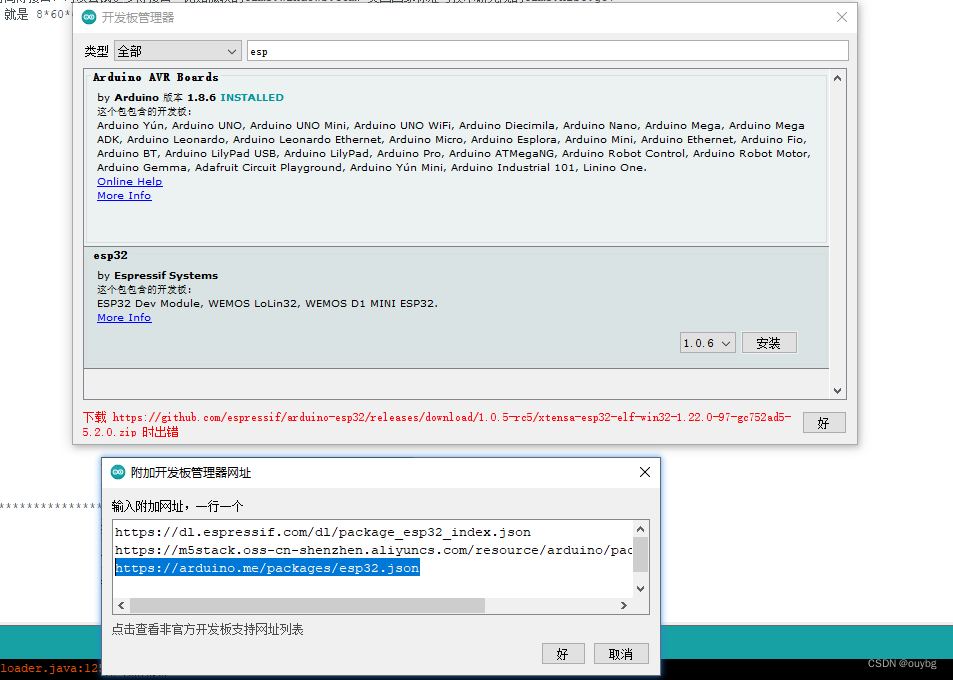Open More Info link under esp32 package

(124, 318)
